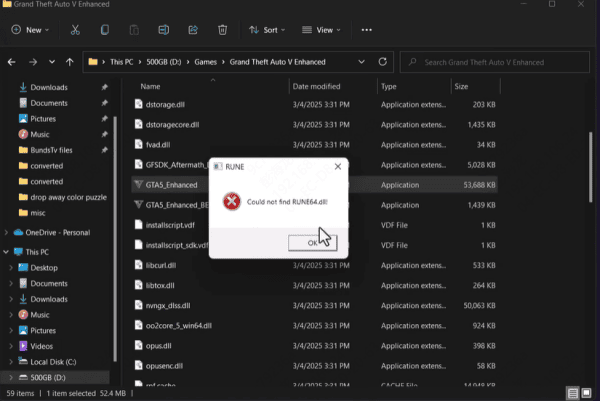Screen dimensions: 600x401
Task: Select the libcurl.dll file
Action: pos(161,265)
